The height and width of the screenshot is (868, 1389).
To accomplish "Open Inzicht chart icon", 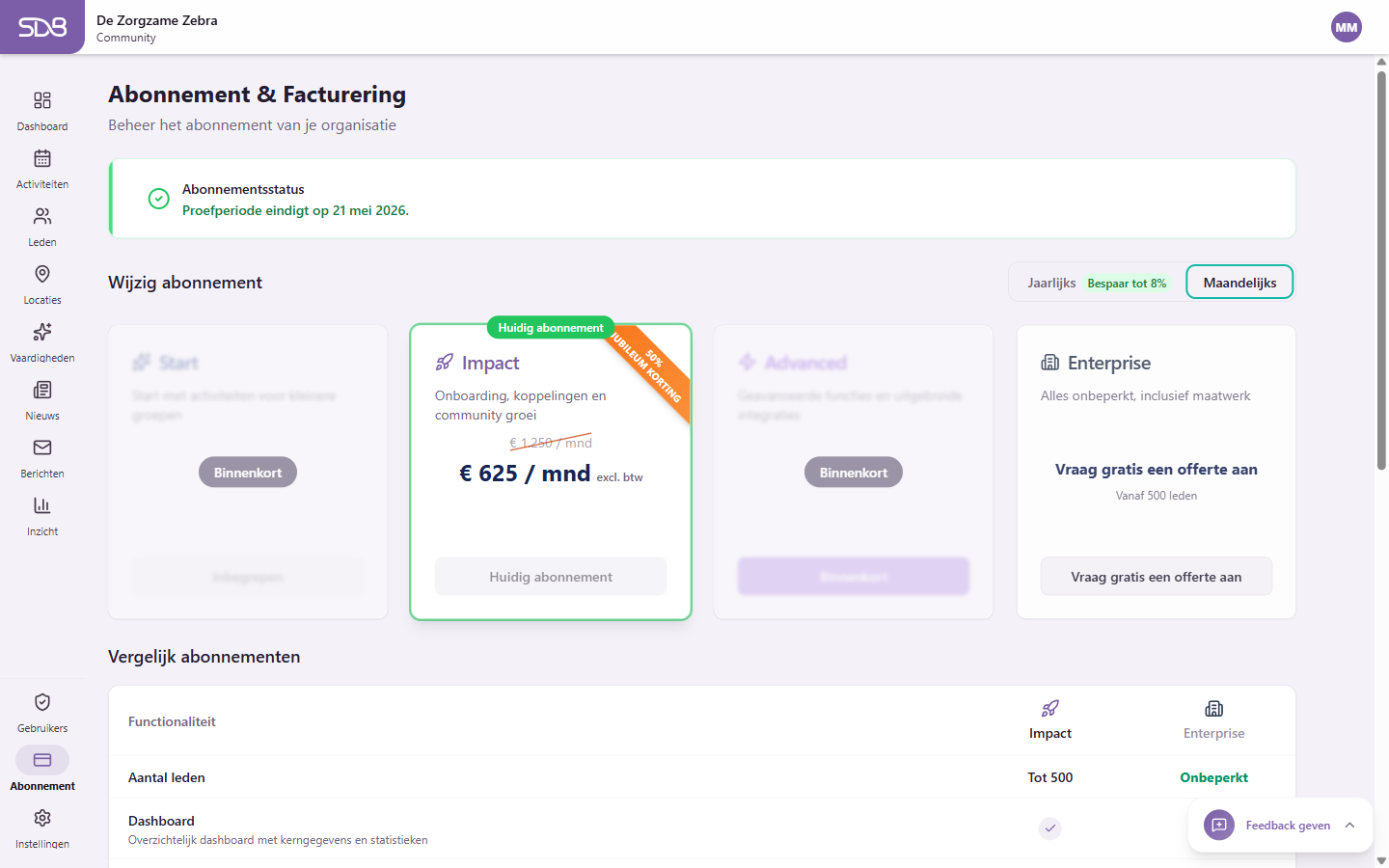I will (42, 506).
